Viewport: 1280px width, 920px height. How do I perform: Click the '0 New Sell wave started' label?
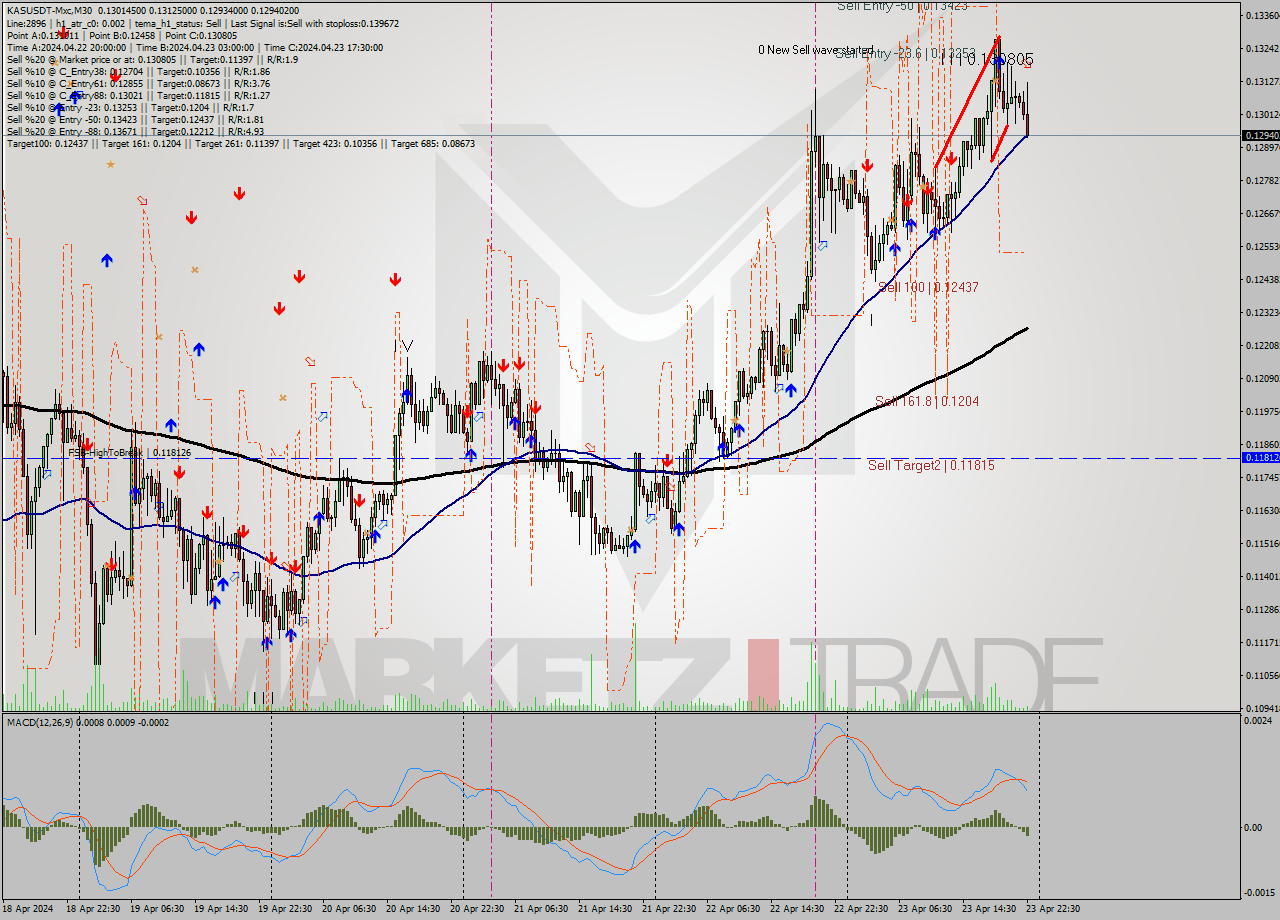coord(816,50)
